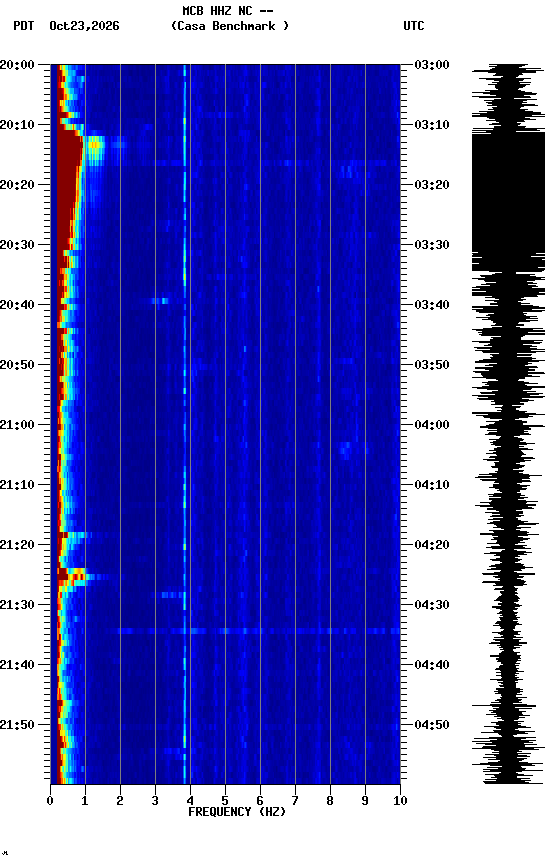Click the '03:10' UTC time label

click(431, 125)
